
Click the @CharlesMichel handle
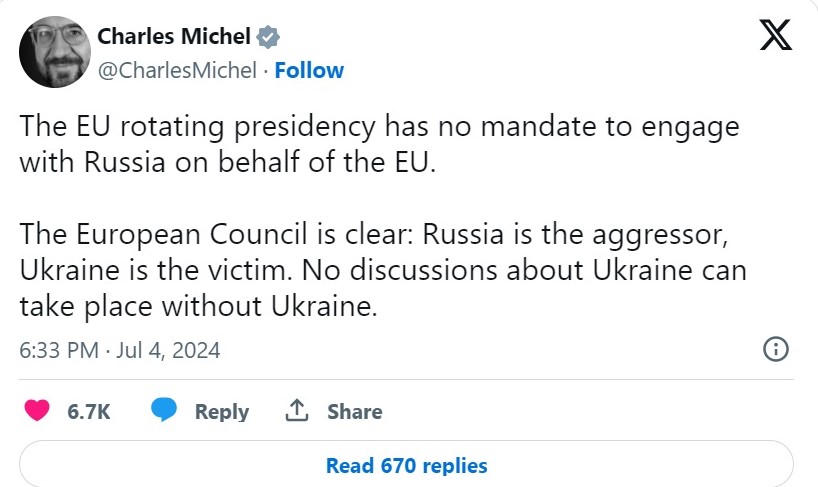177,70
